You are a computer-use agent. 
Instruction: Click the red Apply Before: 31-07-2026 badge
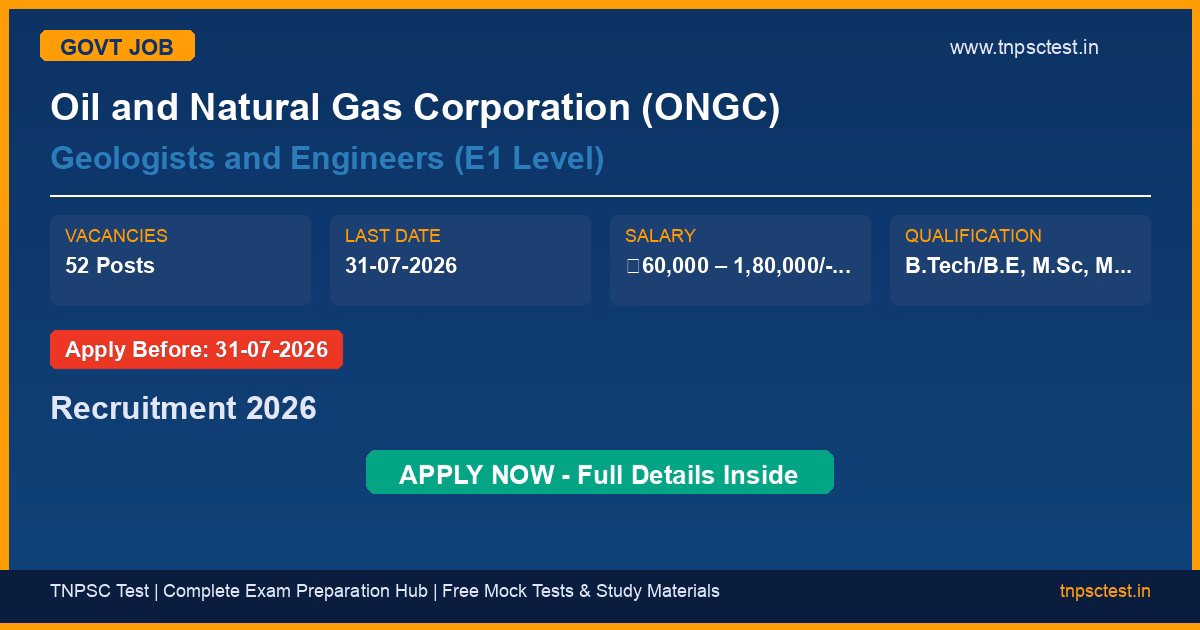[x=196, y=350]
